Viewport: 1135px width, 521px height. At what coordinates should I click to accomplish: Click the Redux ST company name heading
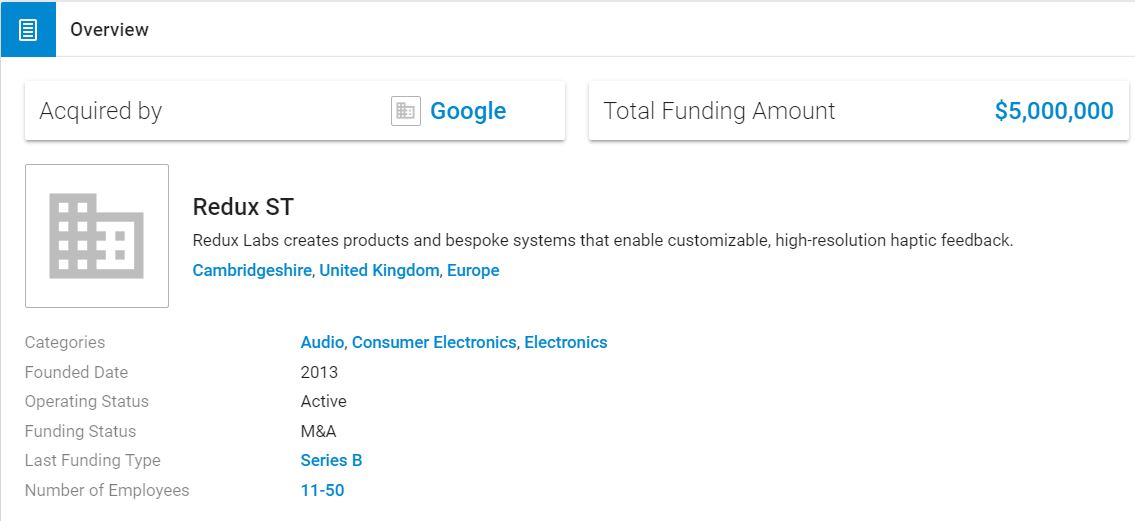coord(243,207)
